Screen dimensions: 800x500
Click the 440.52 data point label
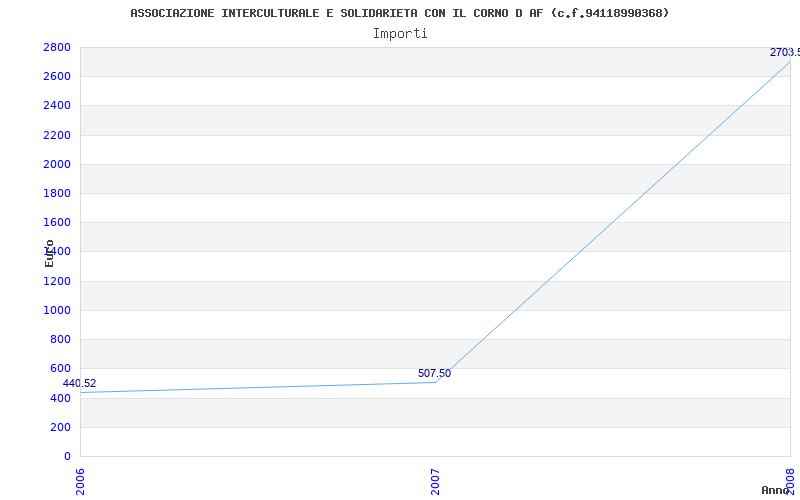pos(80,384)
